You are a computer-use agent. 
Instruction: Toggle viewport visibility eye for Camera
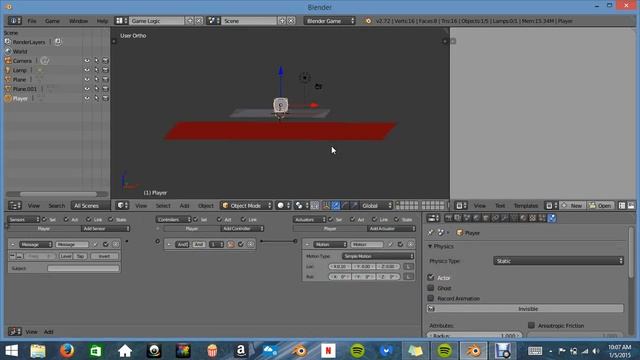click(x=87, y=61)
